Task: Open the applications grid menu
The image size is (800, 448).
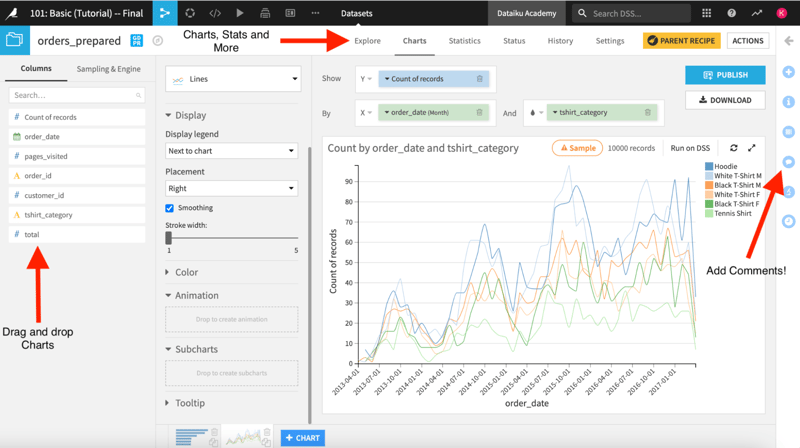Action: 707,13
